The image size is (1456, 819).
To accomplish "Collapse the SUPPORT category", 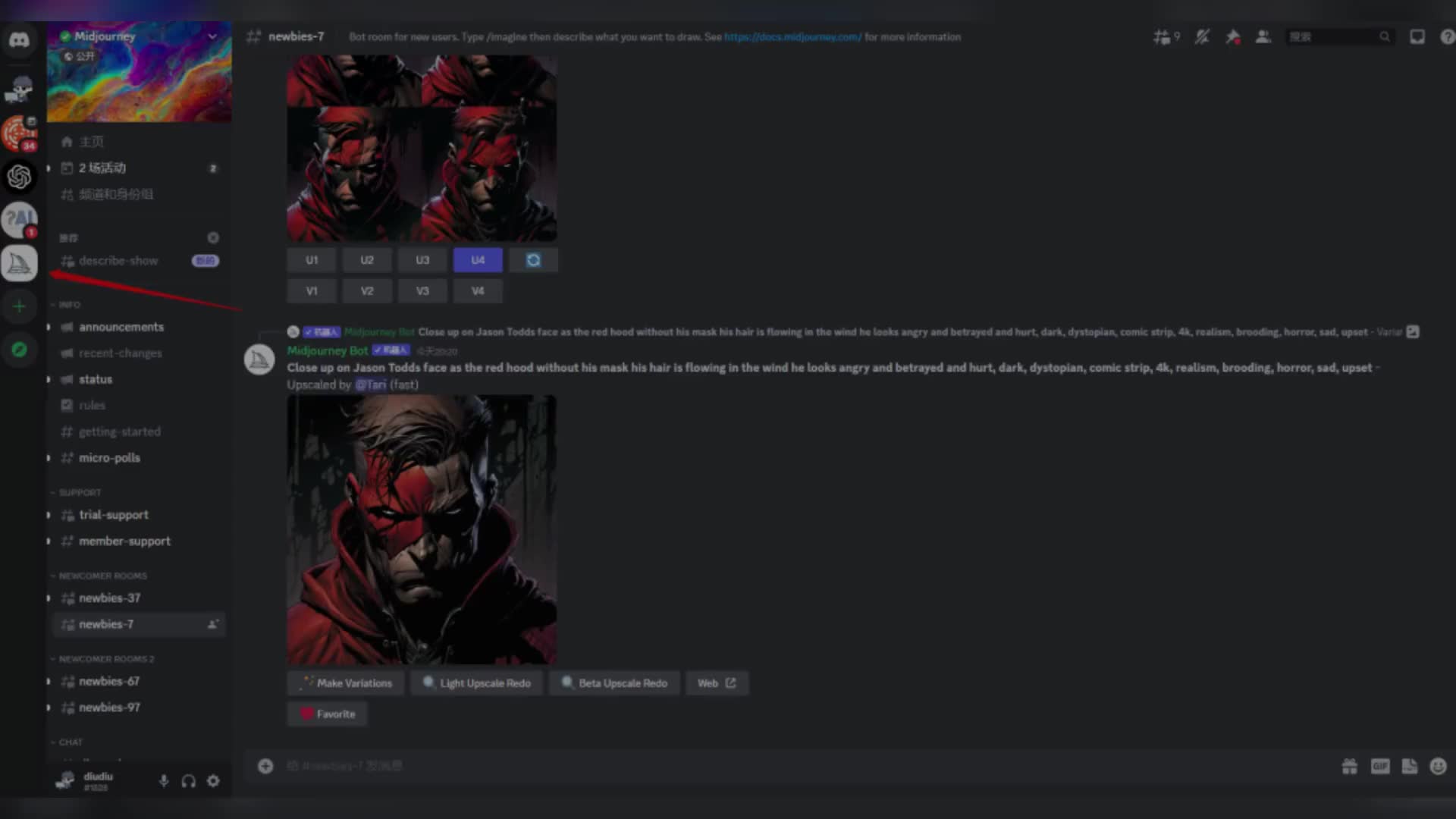I will pos(80,492).
